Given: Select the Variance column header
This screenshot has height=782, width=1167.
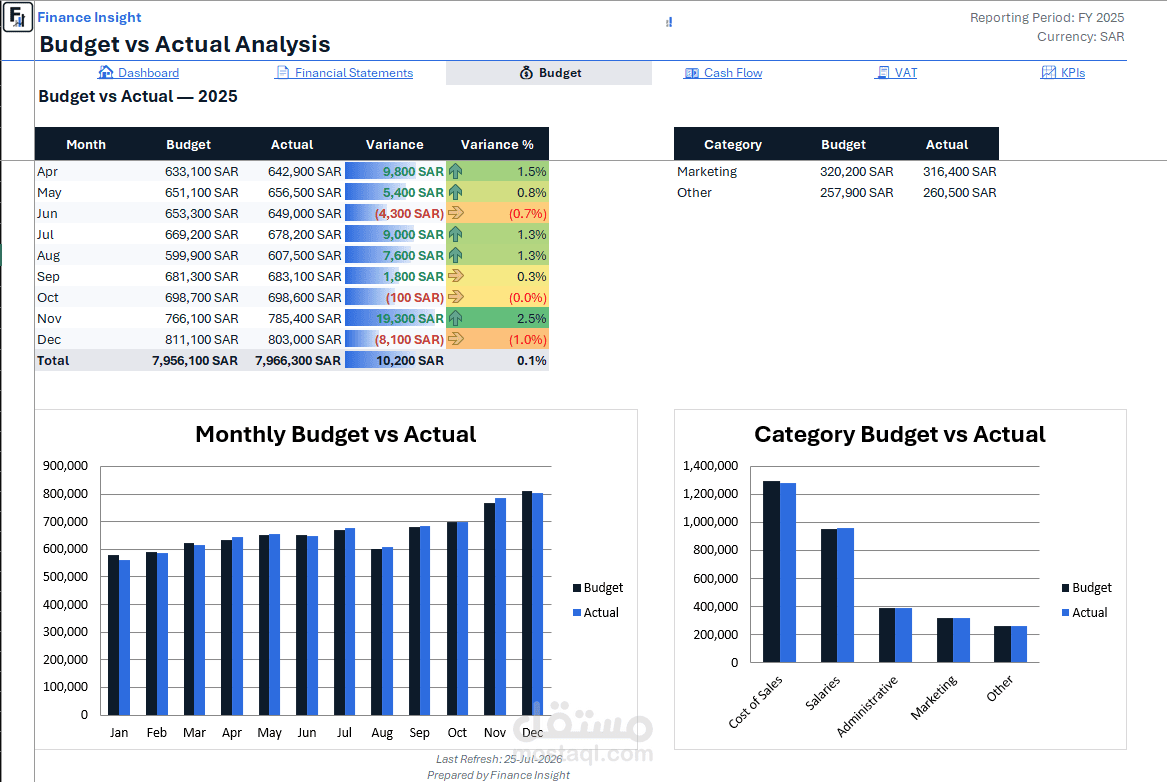Looking at the screenshot, I should (x=394, y=144).
